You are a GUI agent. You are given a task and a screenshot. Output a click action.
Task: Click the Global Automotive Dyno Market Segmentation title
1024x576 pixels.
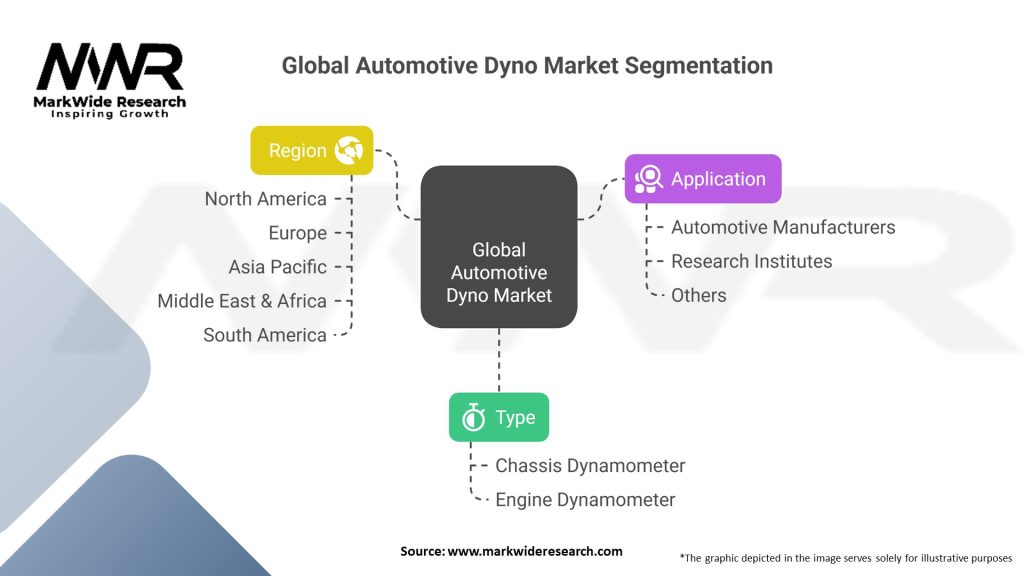[527, 65]
